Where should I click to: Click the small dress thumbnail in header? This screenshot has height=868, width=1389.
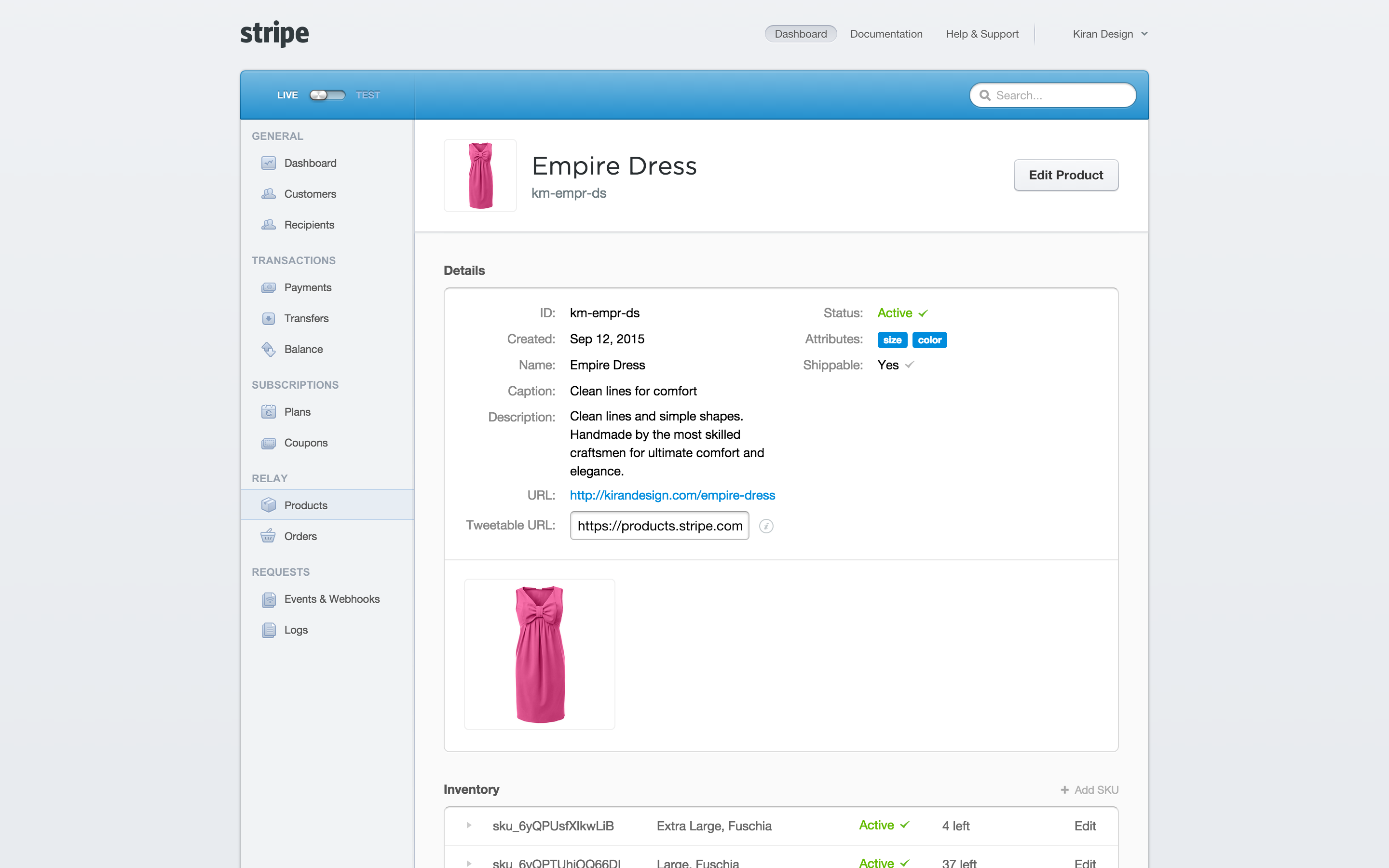(480, 176)
